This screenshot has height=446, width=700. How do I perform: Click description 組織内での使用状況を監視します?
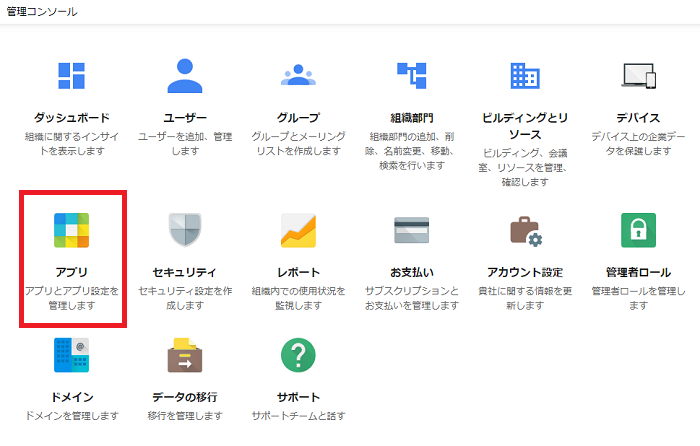coord(298,298)
